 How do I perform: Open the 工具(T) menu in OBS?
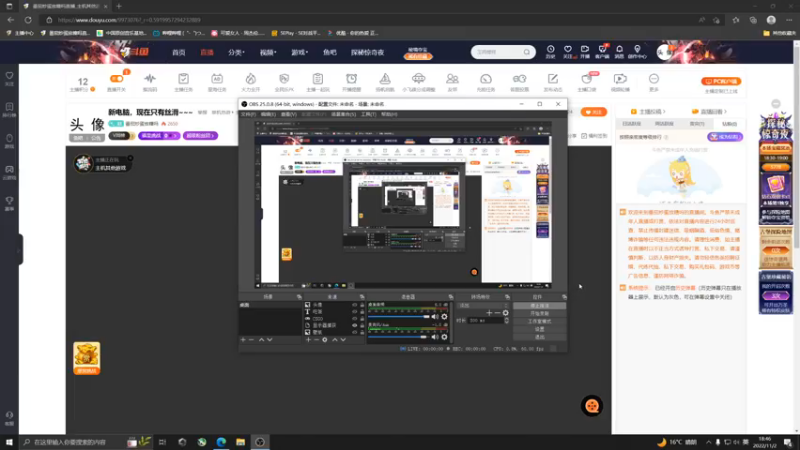[368, 114]
